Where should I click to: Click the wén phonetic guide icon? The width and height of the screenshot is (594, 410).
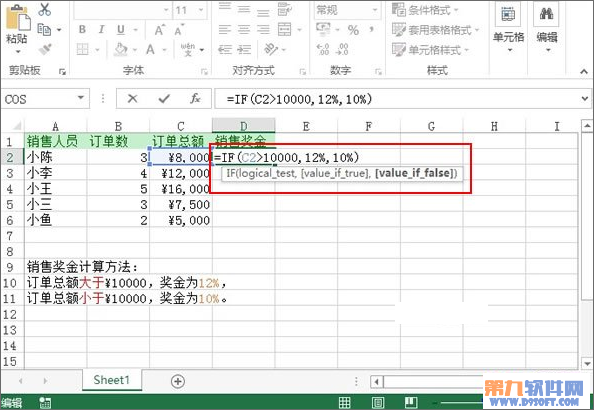pyautogui.click(x=188, y=49)
